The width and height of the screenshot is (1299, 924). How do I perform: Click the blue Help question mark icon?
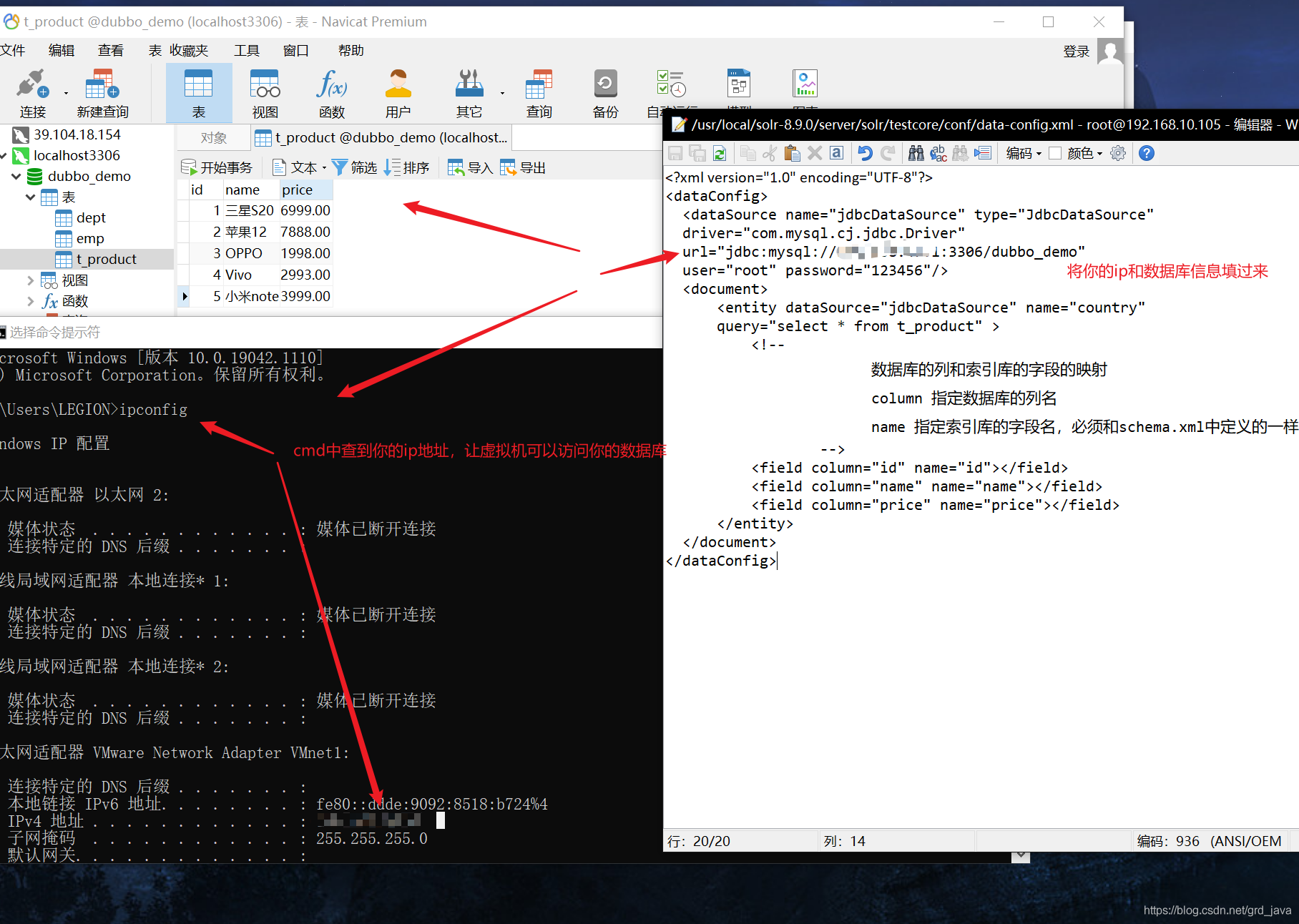click(x=1147, y=153)
